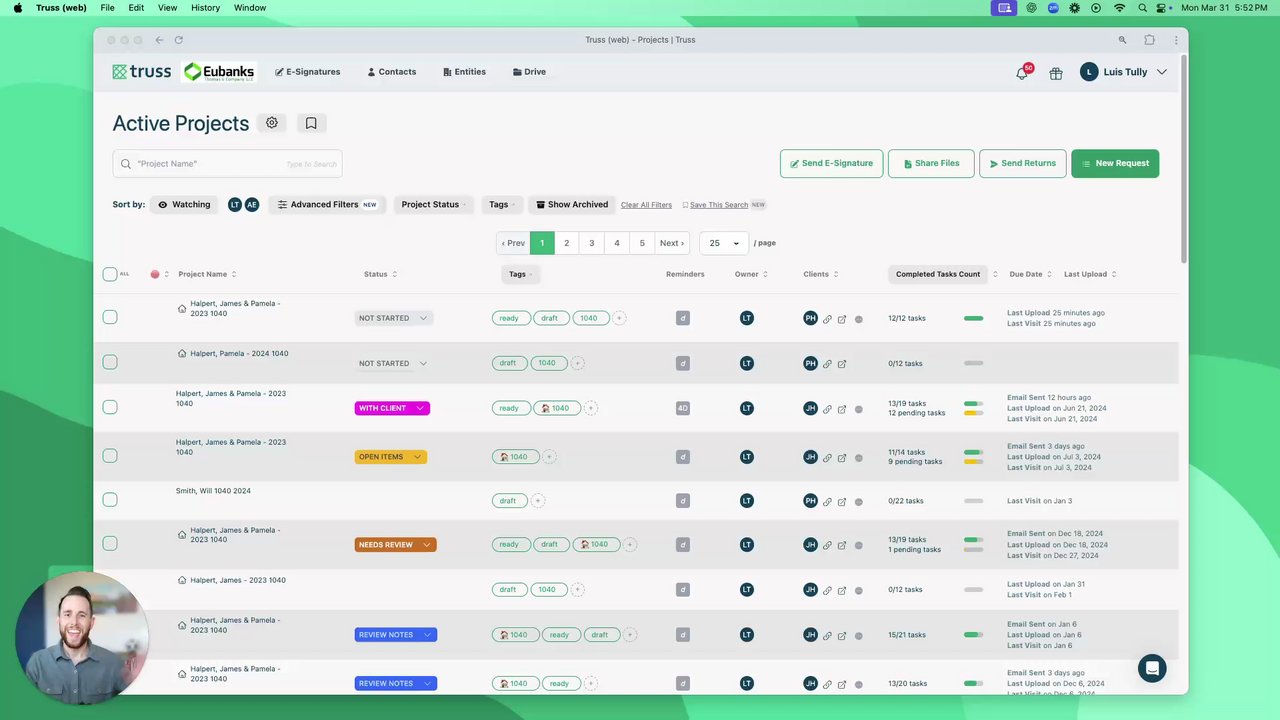
Task: Change the OPEN ITEMS status dropdown
Action: point(390,457)
